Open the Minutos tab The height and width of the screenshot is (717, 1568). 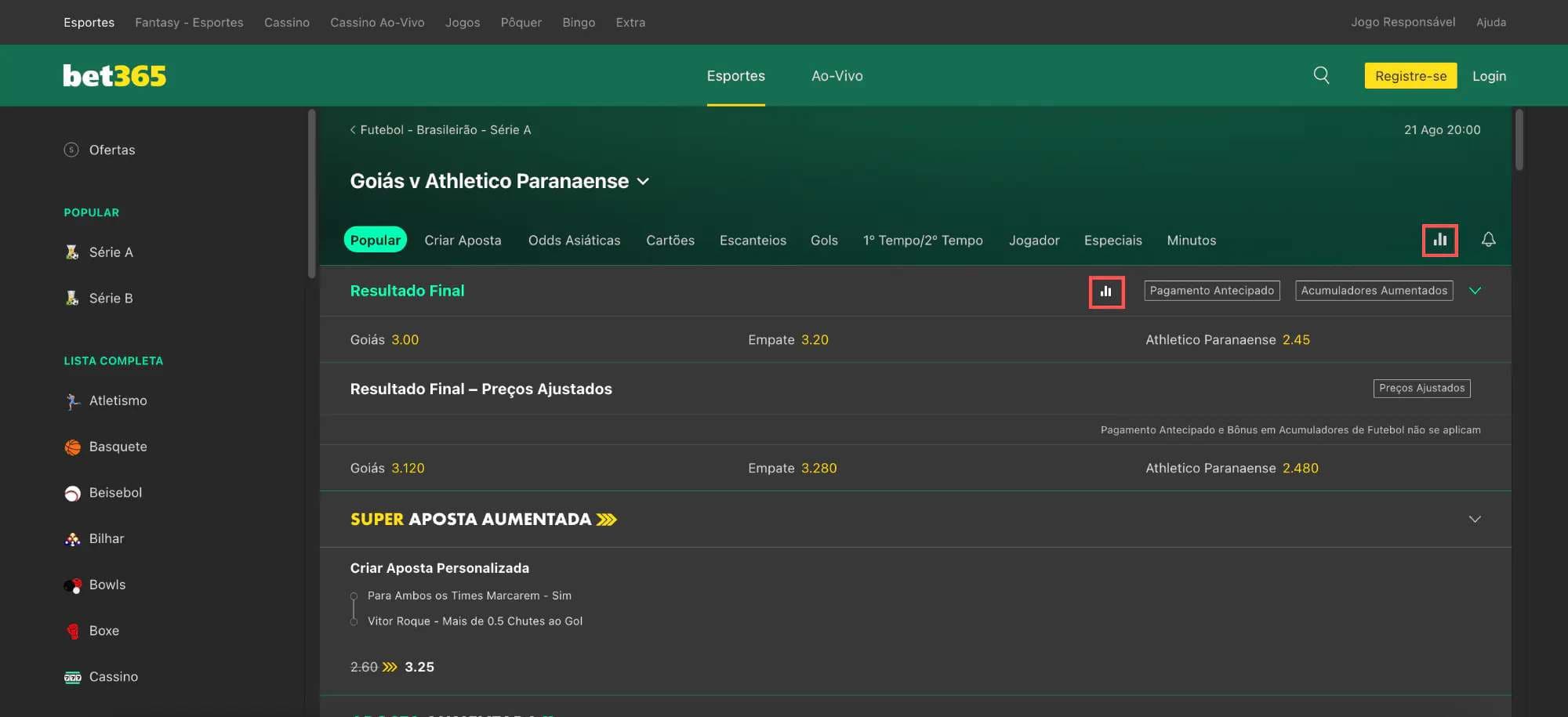(x=1191, y=241)
